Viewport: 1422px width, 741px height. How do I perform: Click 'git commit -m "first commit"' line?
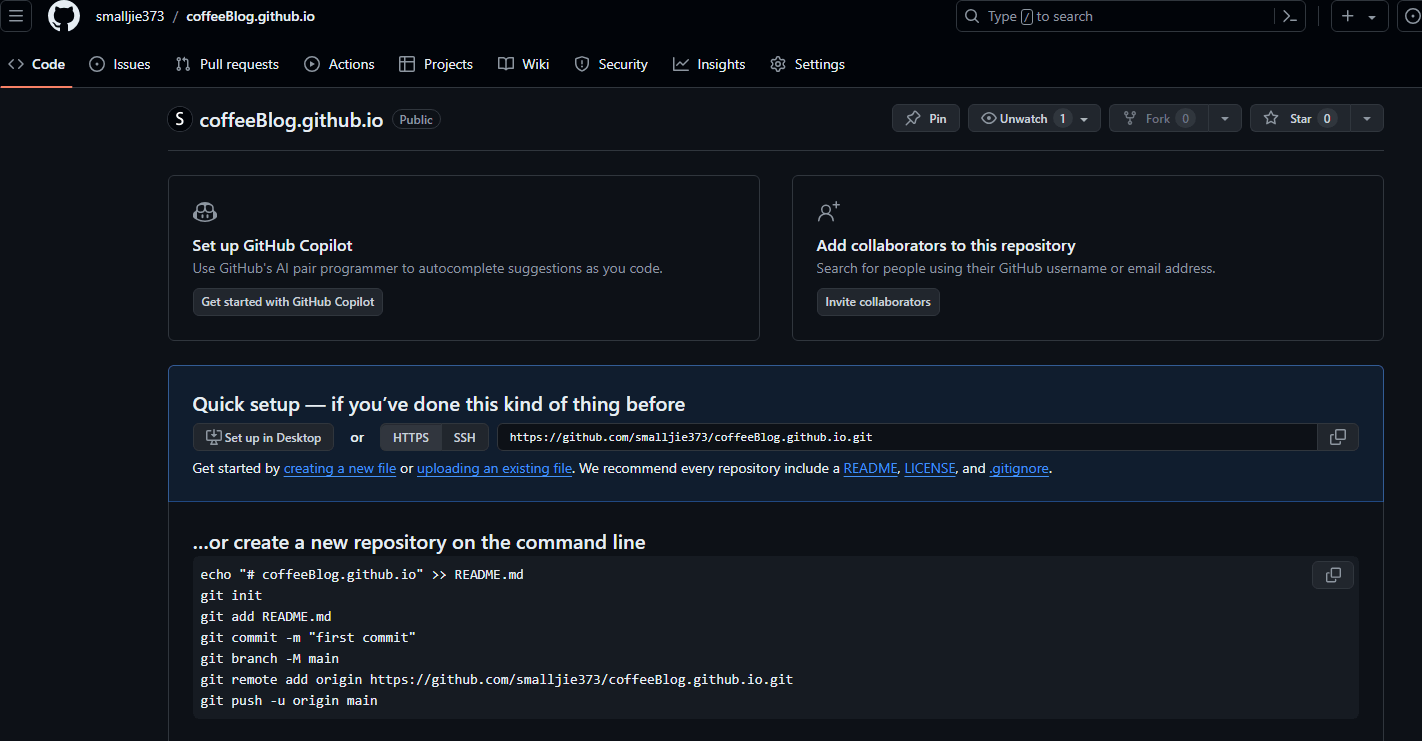(308, 637)
